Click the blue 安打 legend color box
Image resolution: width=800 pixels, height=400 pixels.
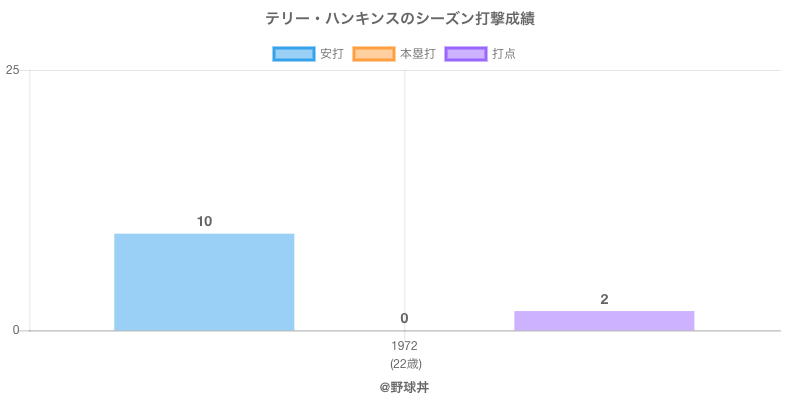[294, 54]
